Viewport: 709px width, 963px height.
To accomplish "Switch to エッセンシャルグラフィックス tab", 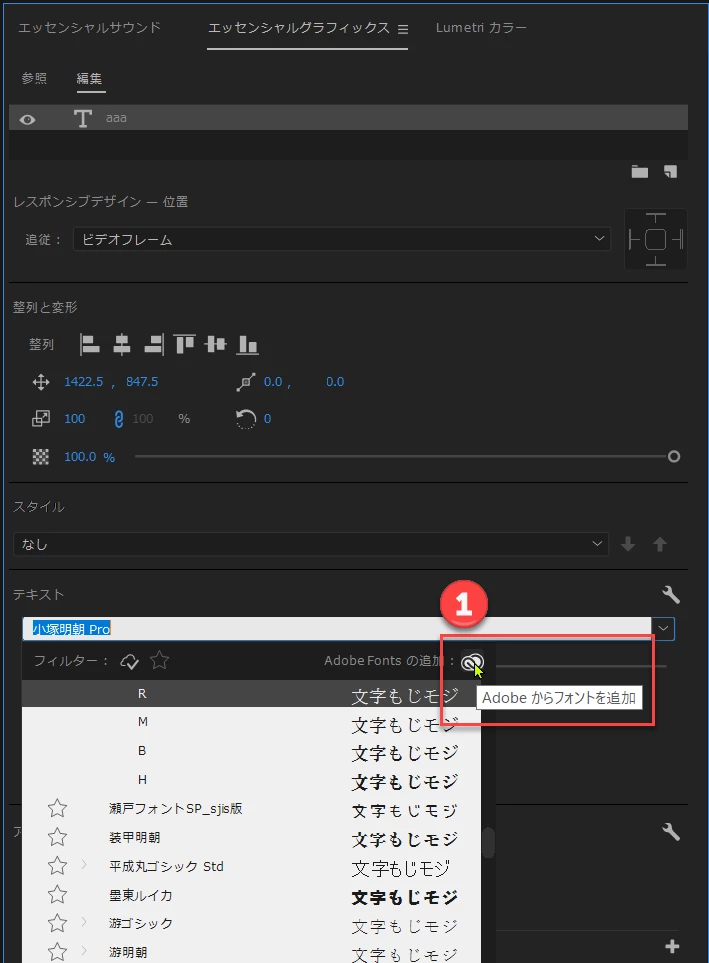I will (299, 28).
